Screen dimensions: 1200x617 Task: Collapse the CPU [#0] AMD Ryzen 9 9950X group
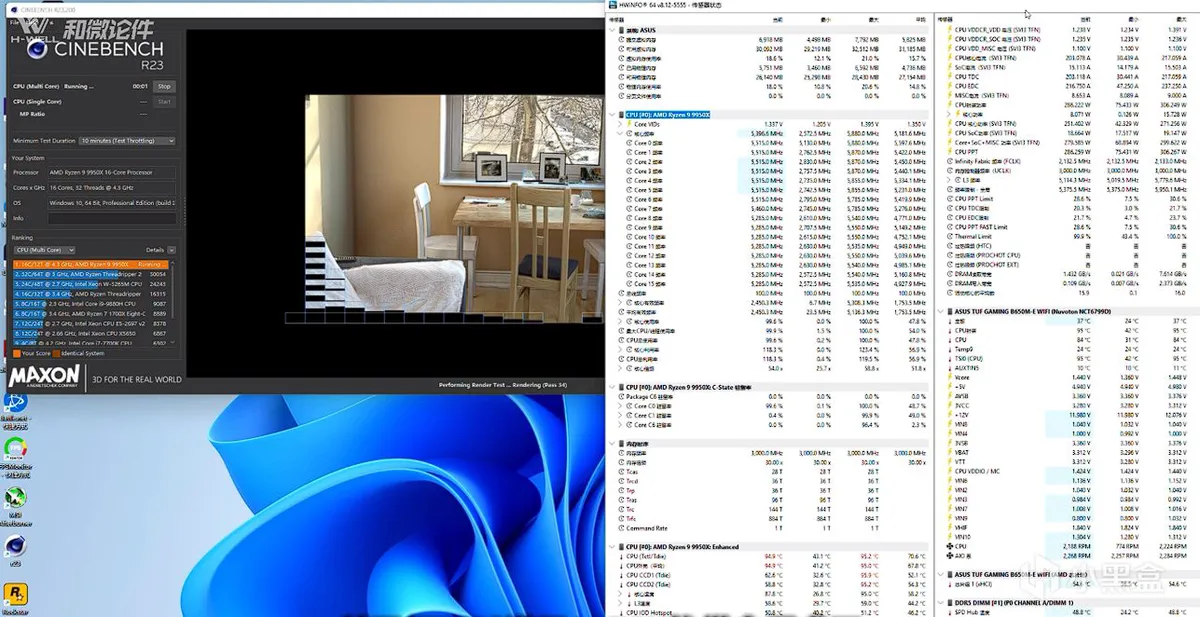pyautogui.click(x=614, y=115)
